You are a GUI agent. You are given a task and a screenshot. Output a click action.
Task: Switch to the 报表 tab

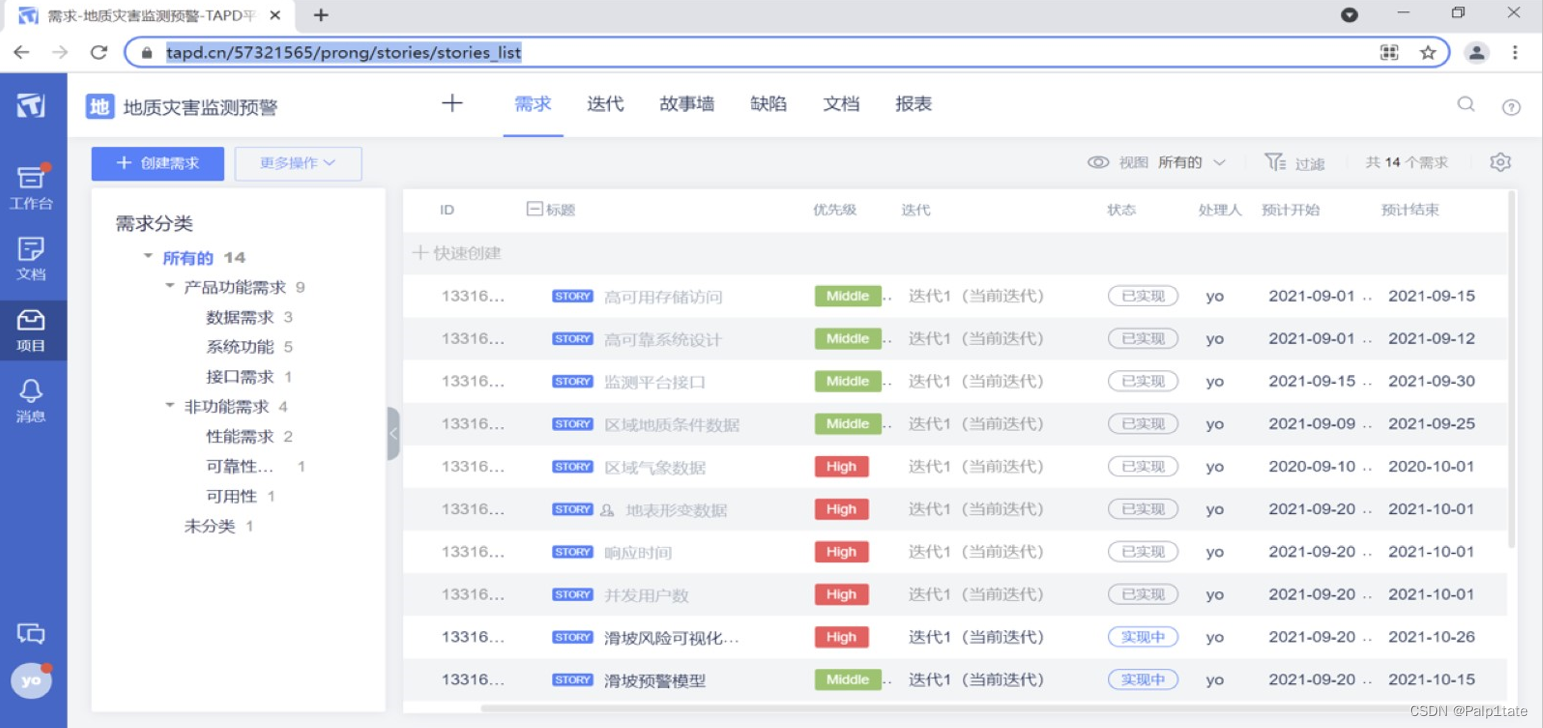pos(914,104)
